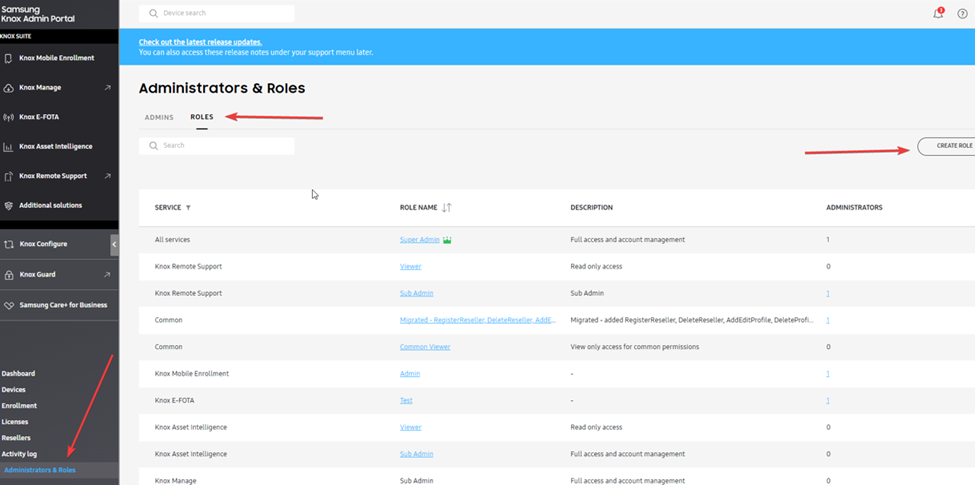975x485 pixels.
Task: Collapse the sidebar with chevron handle
Action: click(x=114, y=245)
